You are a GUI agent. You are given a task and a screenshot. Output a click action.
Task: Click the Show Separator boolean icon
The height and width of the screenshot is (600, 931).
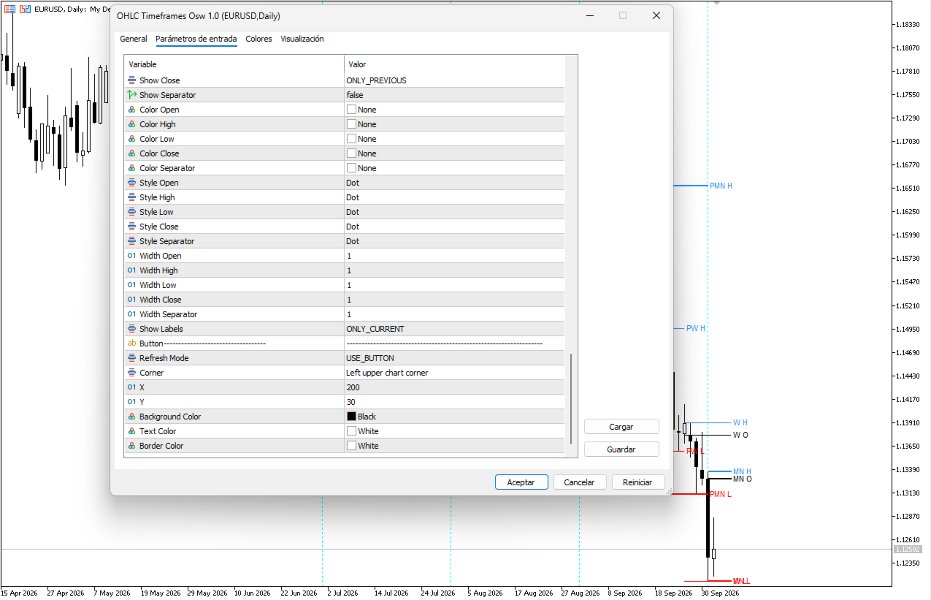point(132,95)
